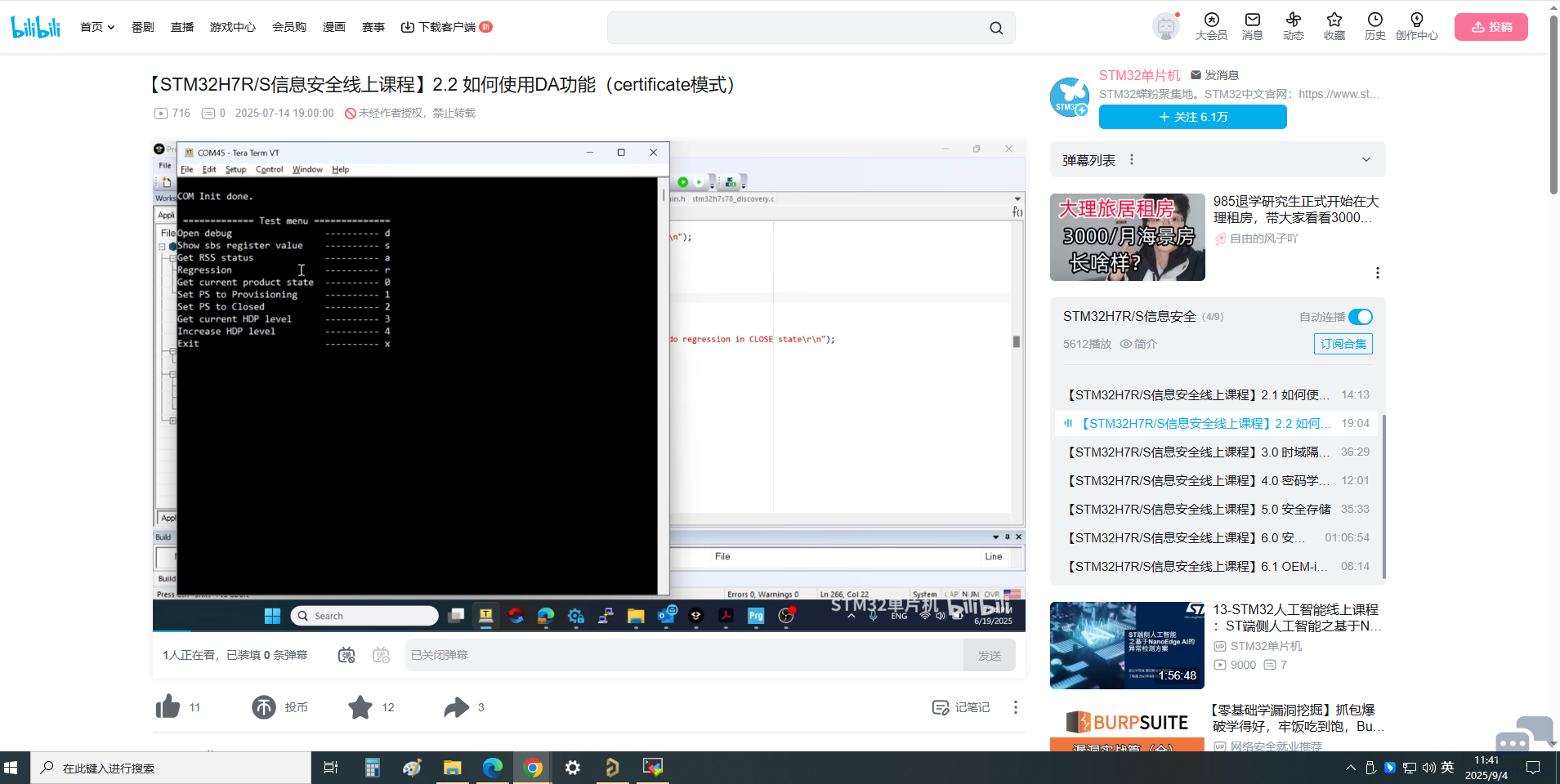This screenshot has width=1560, height=784.
Task: Open 动态 feed icon
Action: (1294, 26)
